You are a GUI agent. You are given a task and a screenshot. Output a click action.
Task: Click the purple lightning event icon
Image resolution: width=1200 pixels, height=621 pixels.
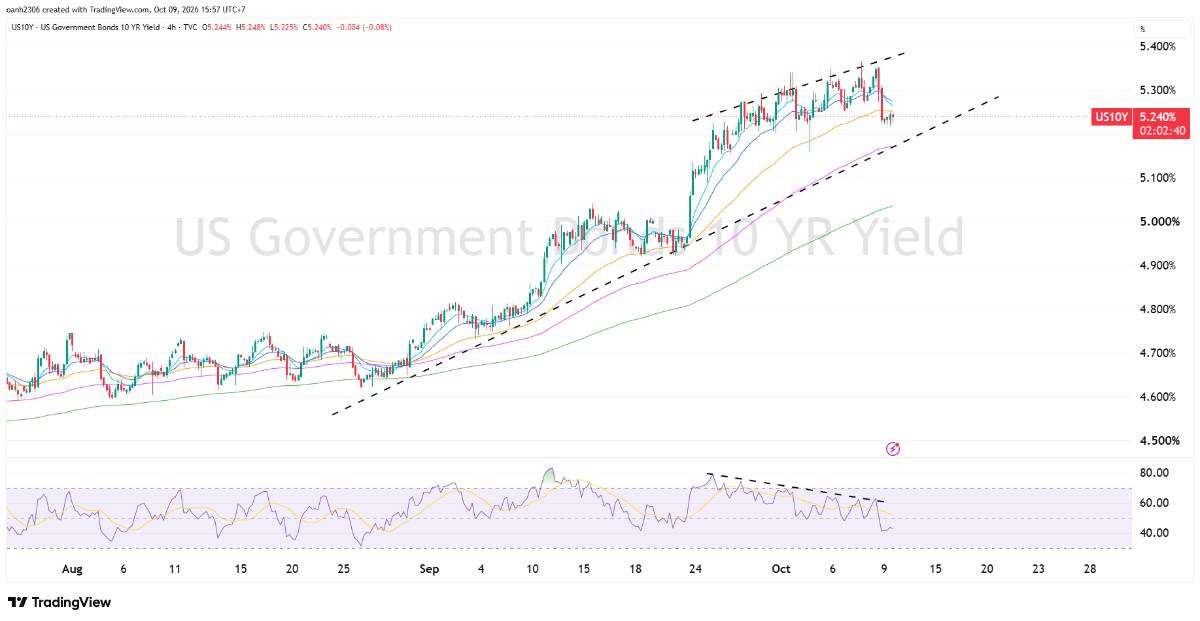click(893, 450)
